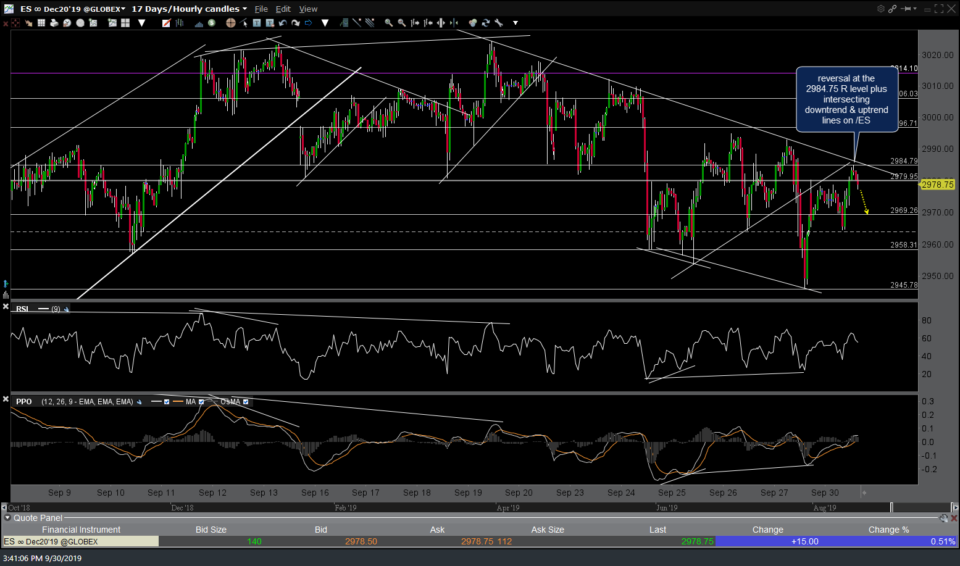Select the red pencil drawing tool
This screenshot has width=960, height=566.
tap(166, 23)
